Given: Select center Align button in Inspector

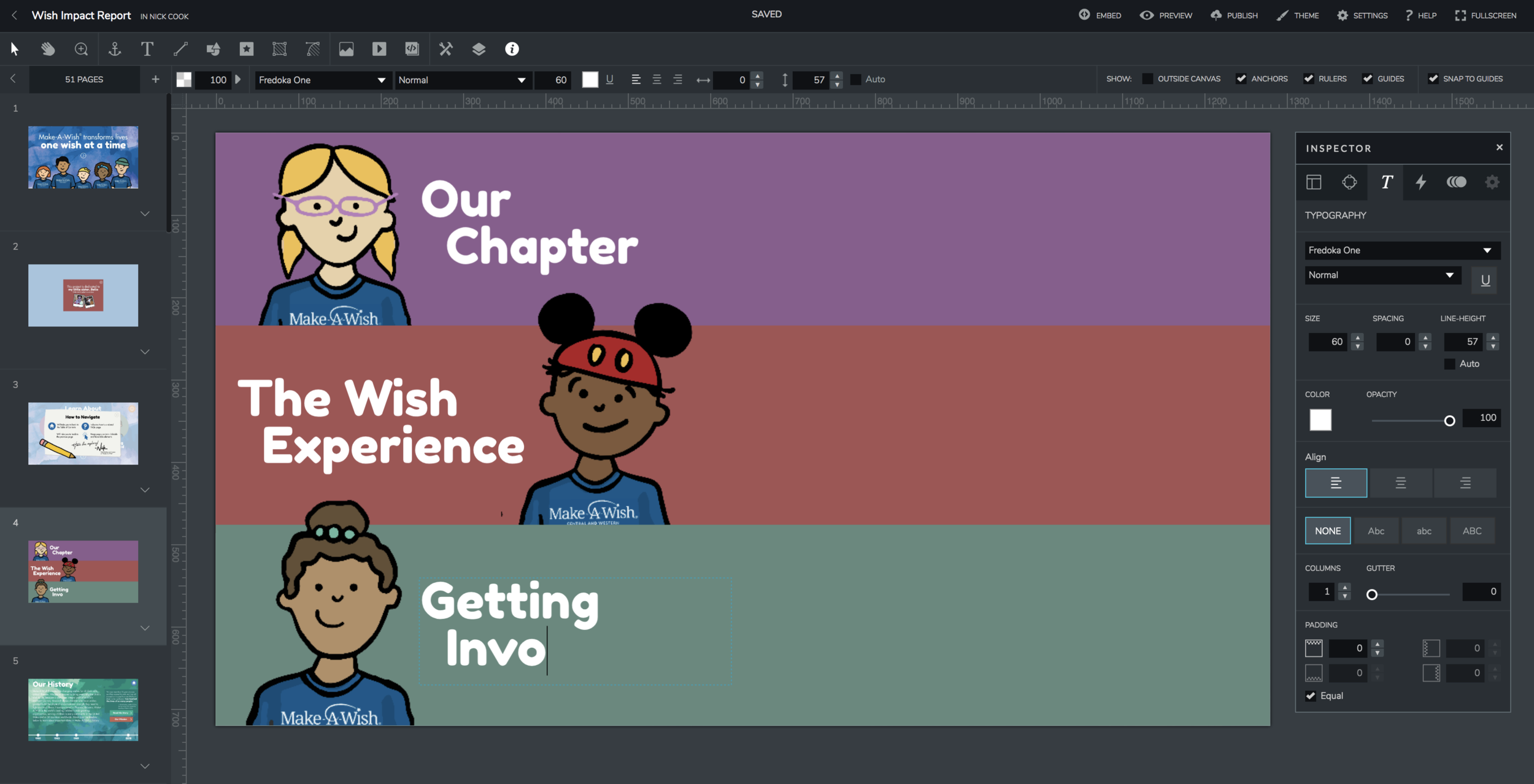Looking at the screenshot, I should [x=1401, y=483].
